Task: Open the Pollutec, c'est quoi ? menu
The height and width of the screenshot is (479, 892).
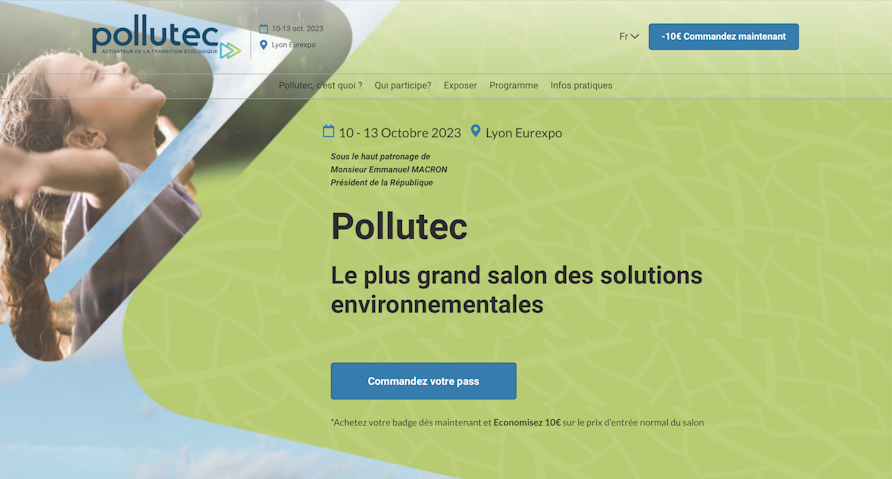Action: point(320,85)
